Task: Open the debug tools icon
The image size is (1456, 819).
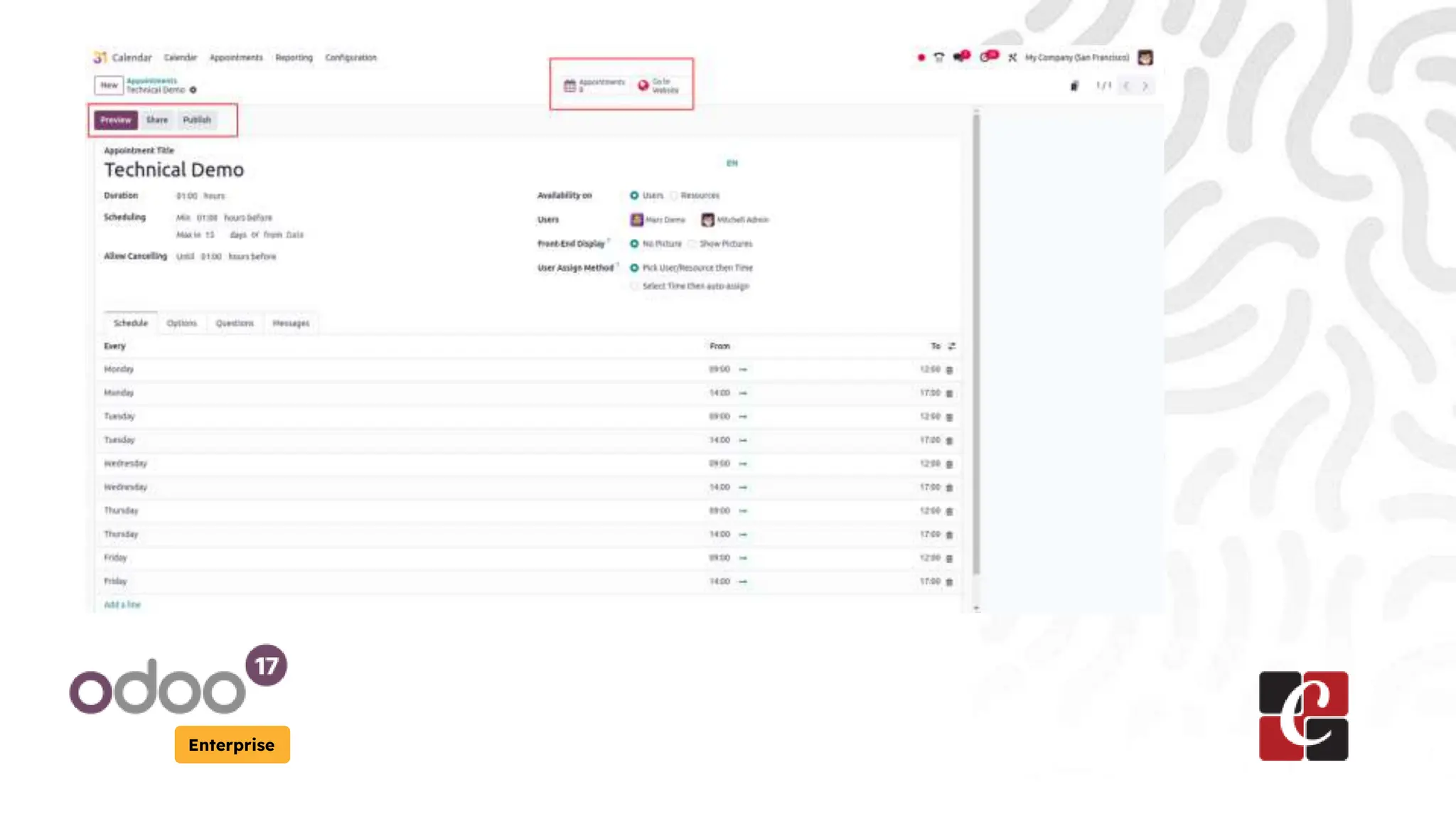Action: tap(1012, 58)
